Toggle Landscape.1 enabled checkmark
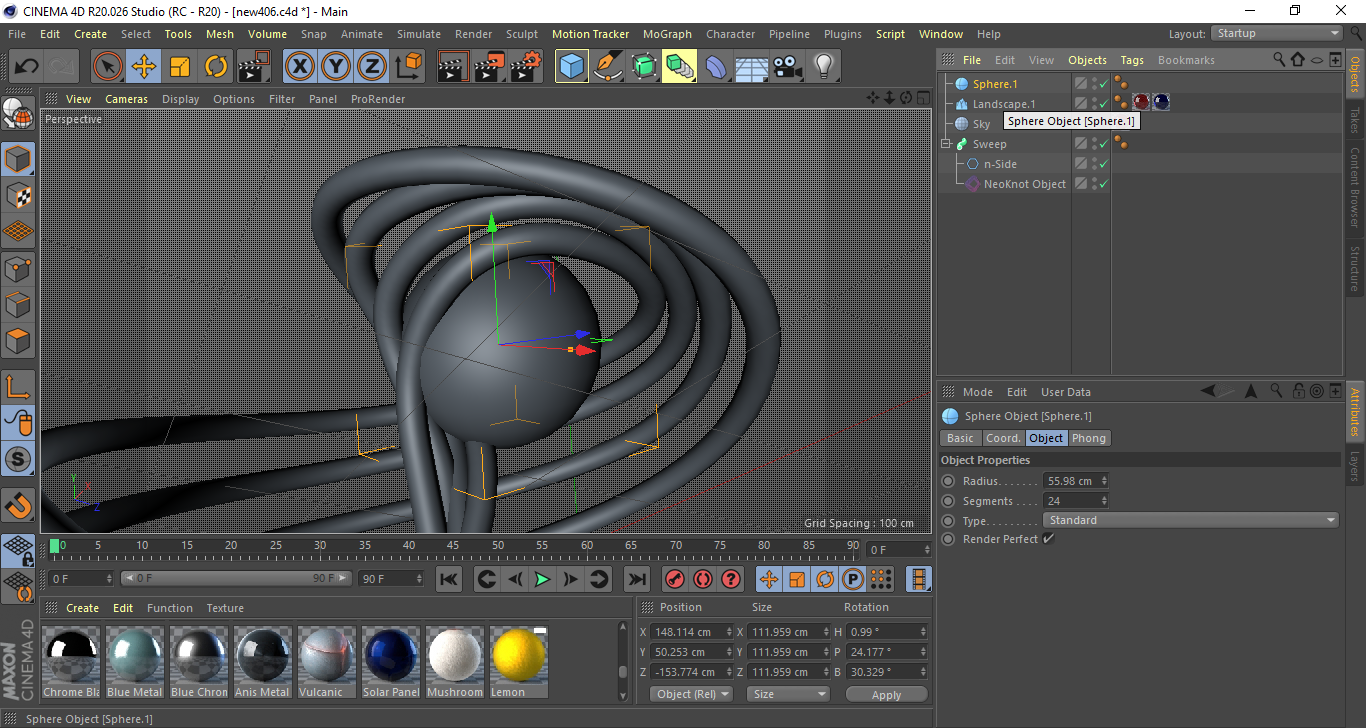Image resolution: width=1366 pixels, height=728 pixels. (x=1104, y=104)
